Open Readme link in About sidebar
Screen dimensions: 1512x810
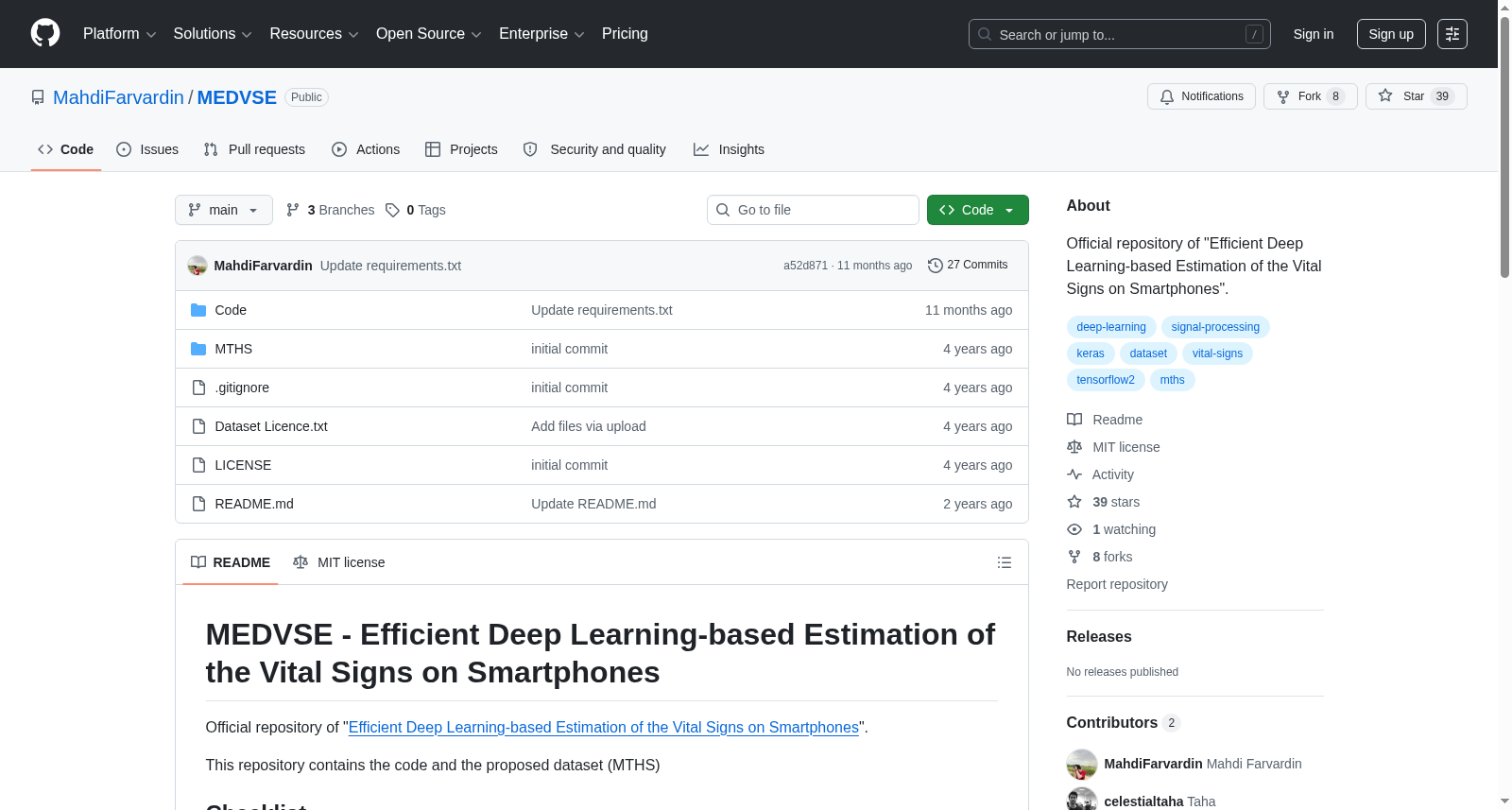click(1105, 420)
